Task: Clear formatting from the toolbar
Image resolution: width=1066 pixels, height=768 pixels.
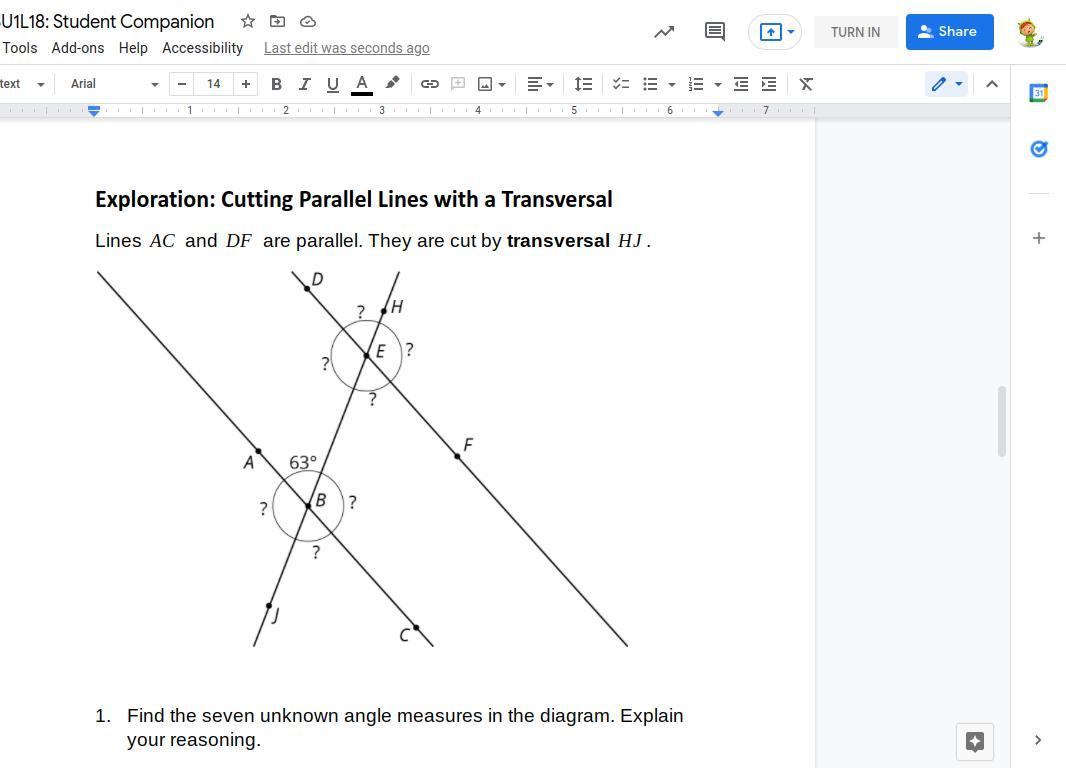Action: coord(806,84)
